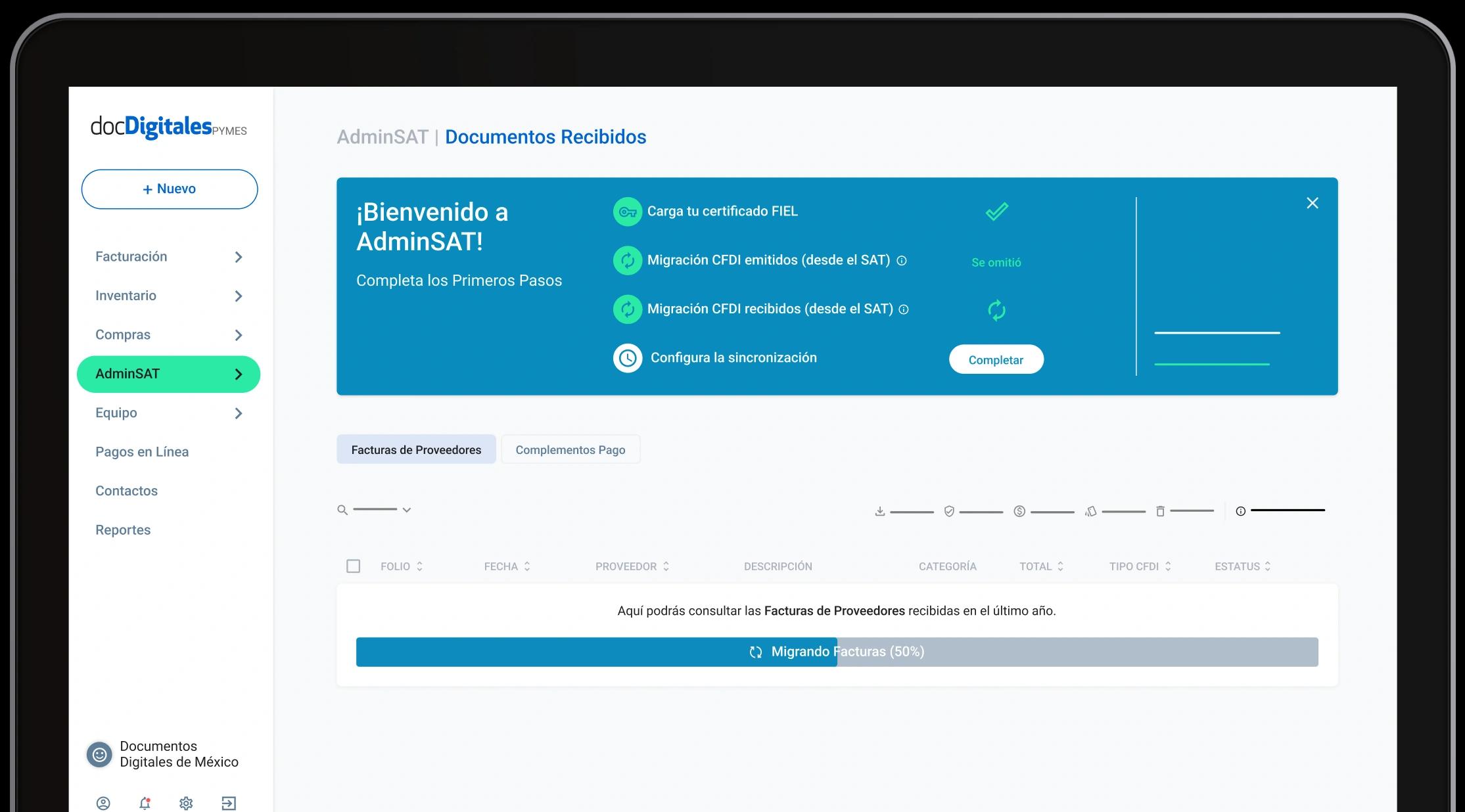Open notifications bell in sidebar footer
Screen dimensions: 1465x812
[x=145, y=803]
